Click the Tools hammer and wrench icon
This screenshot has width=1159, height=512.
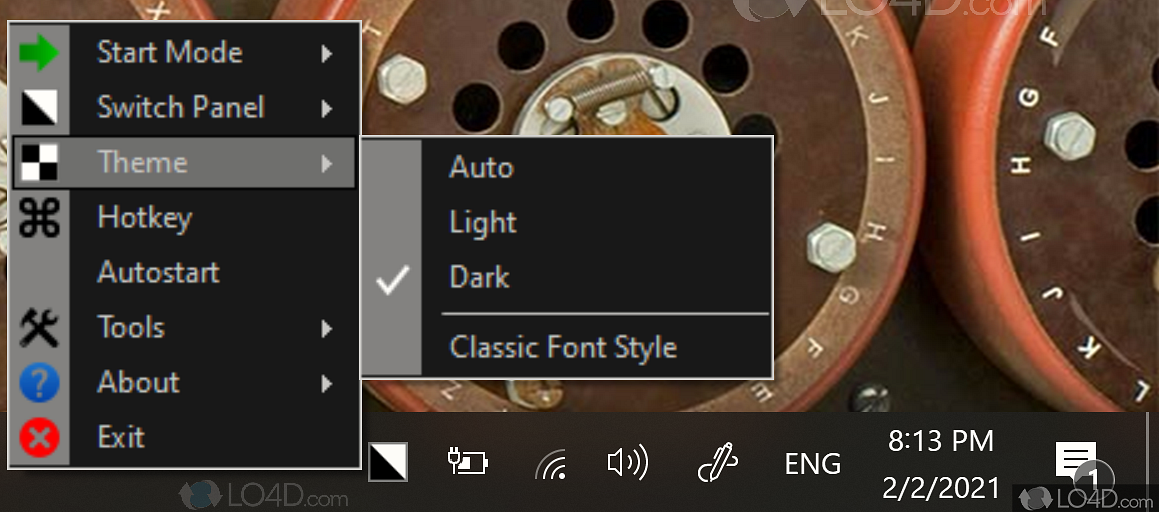point(39,327)
